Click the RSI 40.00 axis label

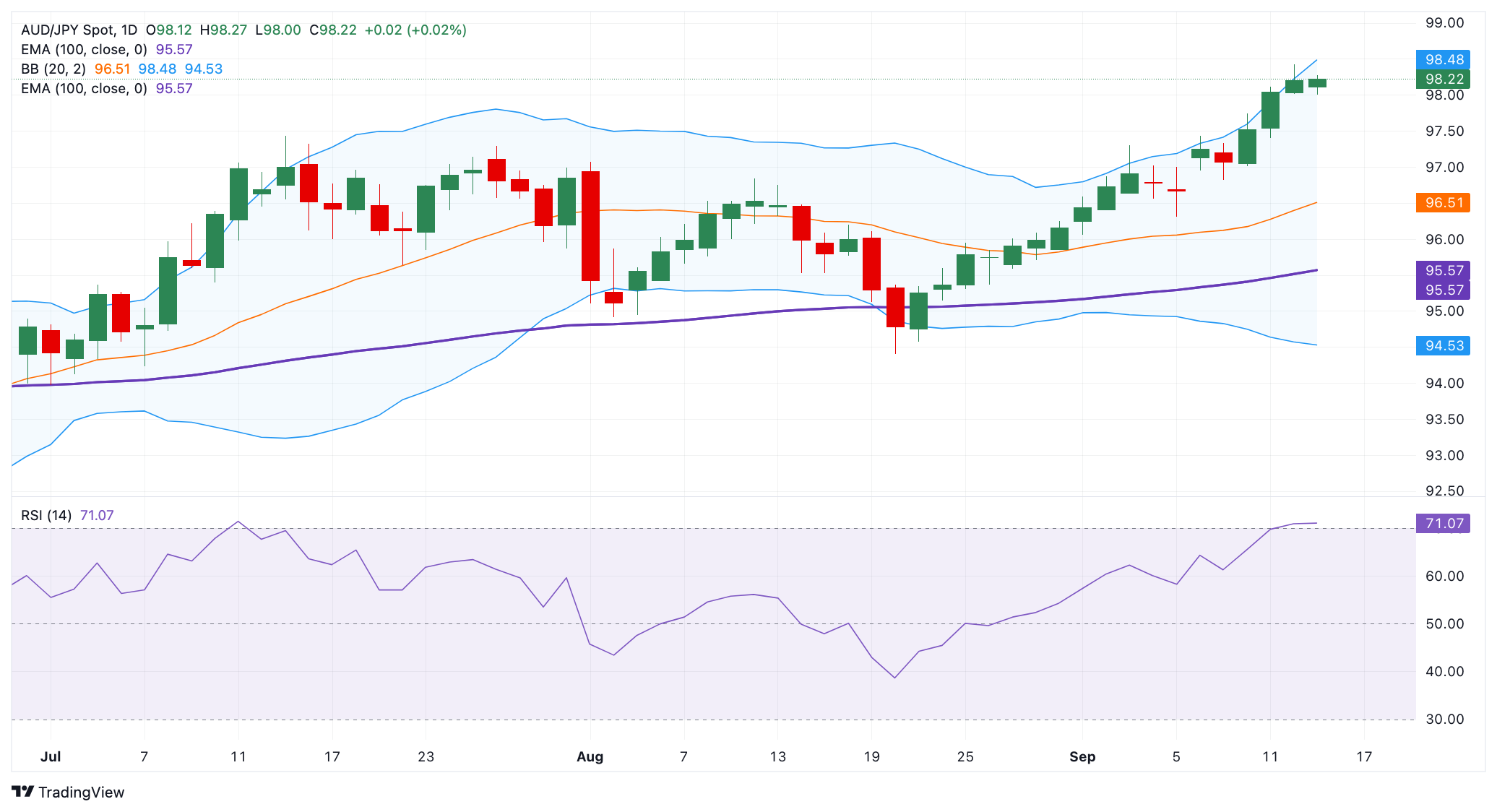point(1444,672)
